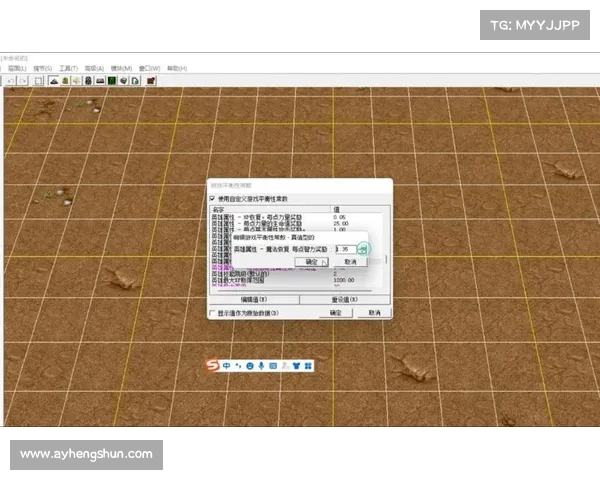
Task: Click the selection brush toolbar icon
Action: pos(38,79)
